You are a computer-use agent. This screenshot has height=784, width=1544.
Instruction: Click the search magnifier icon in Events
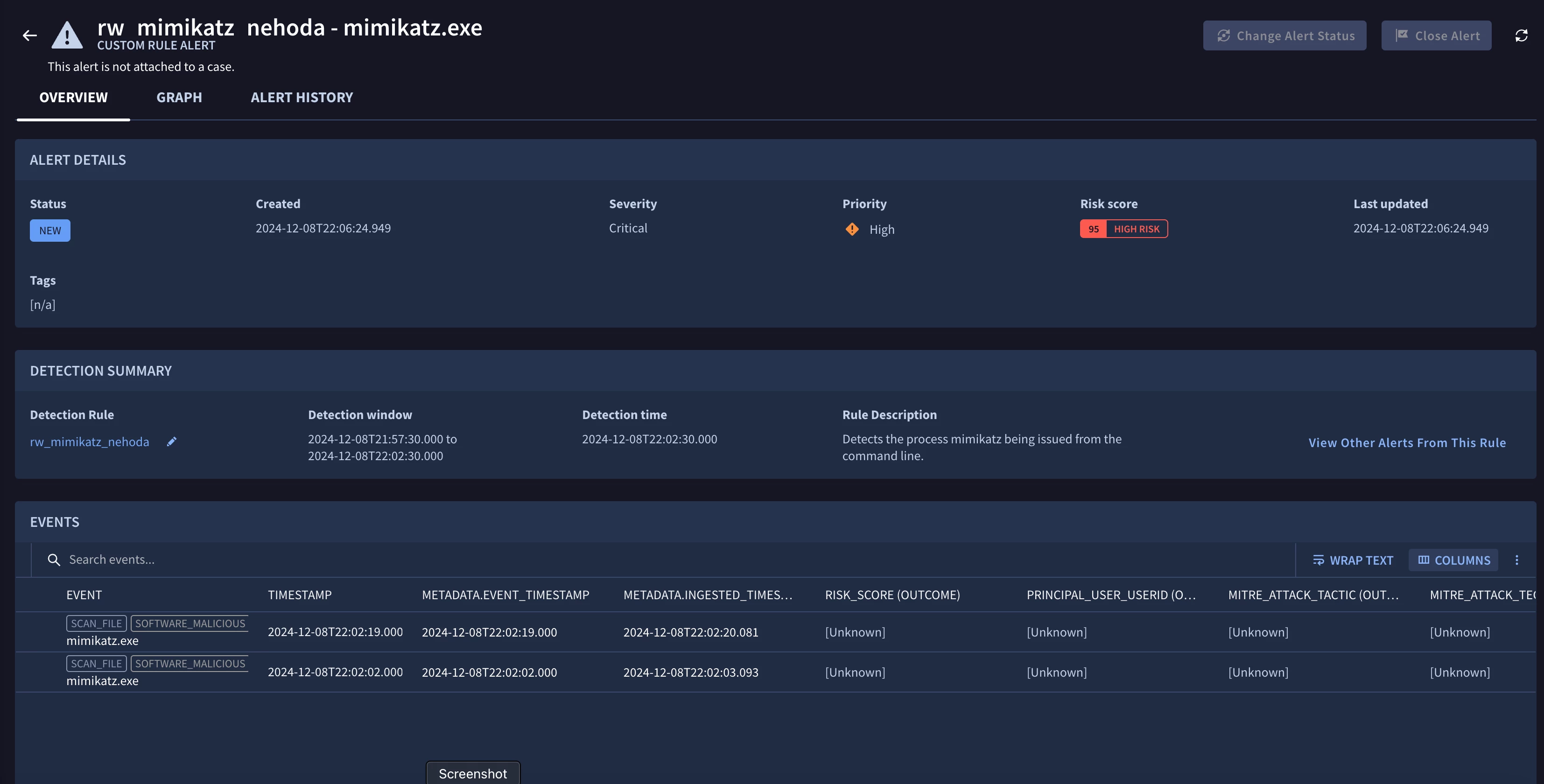54,560
